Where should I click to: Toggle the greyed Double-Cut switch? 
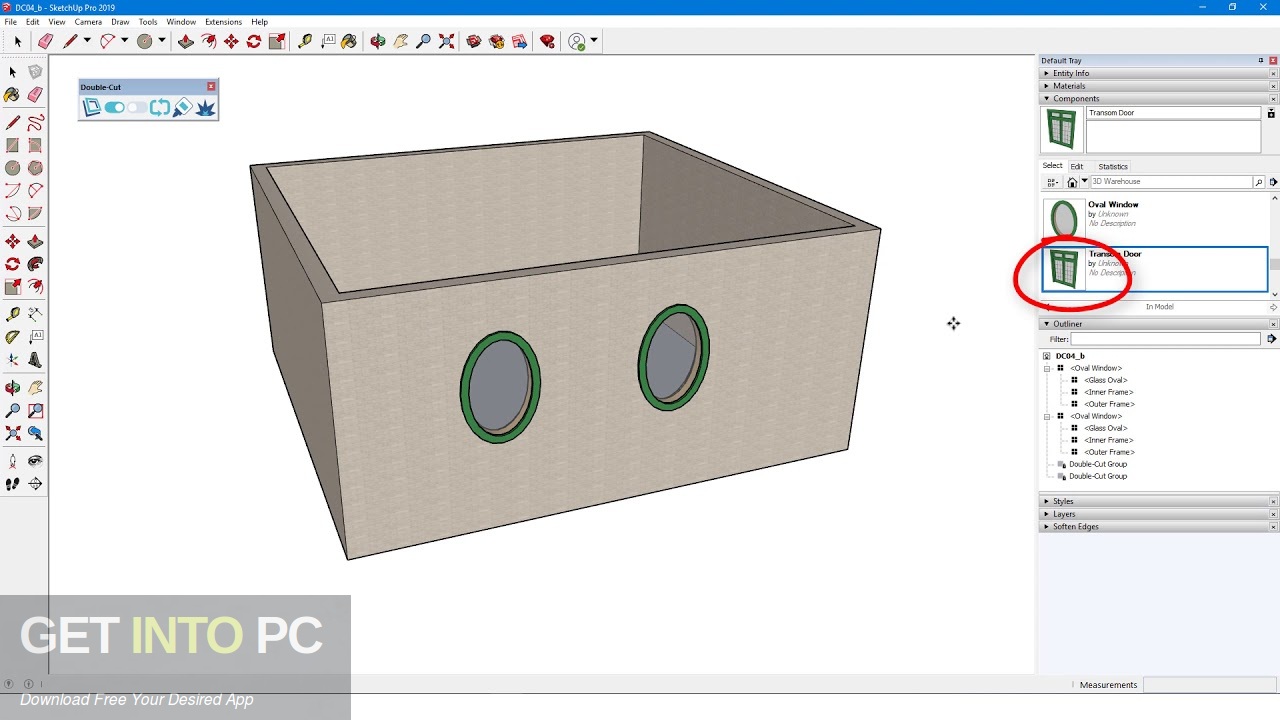pos(137,107)
